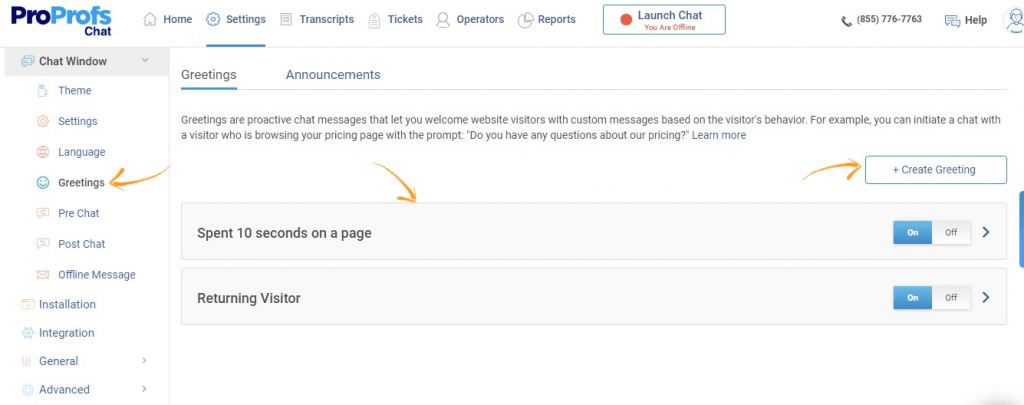Turn off the Spent 10 seconds greeting

pos(951,232)
